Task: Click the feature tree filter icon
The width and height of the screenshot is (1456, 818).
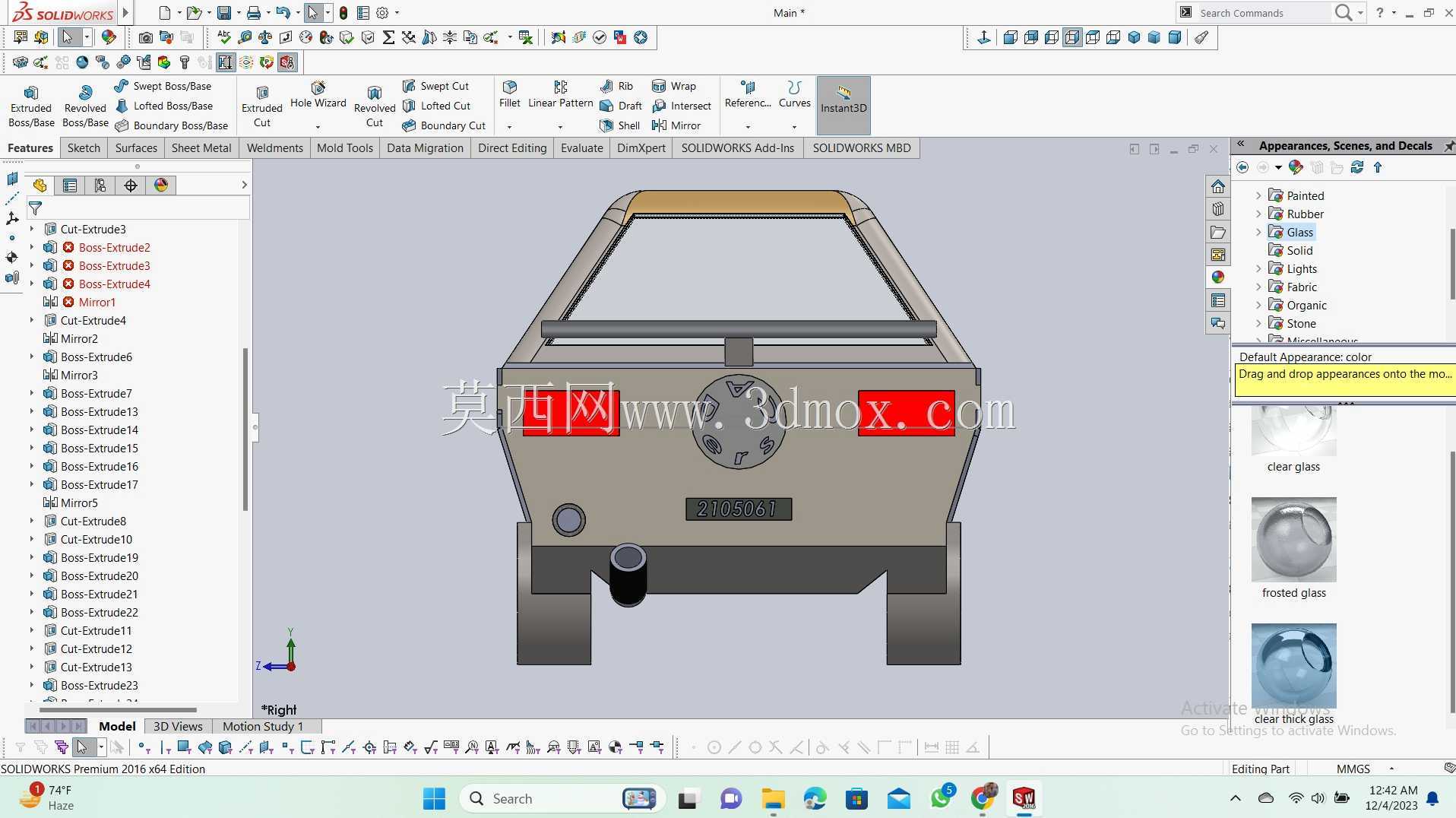Action: tap(35, 208)
